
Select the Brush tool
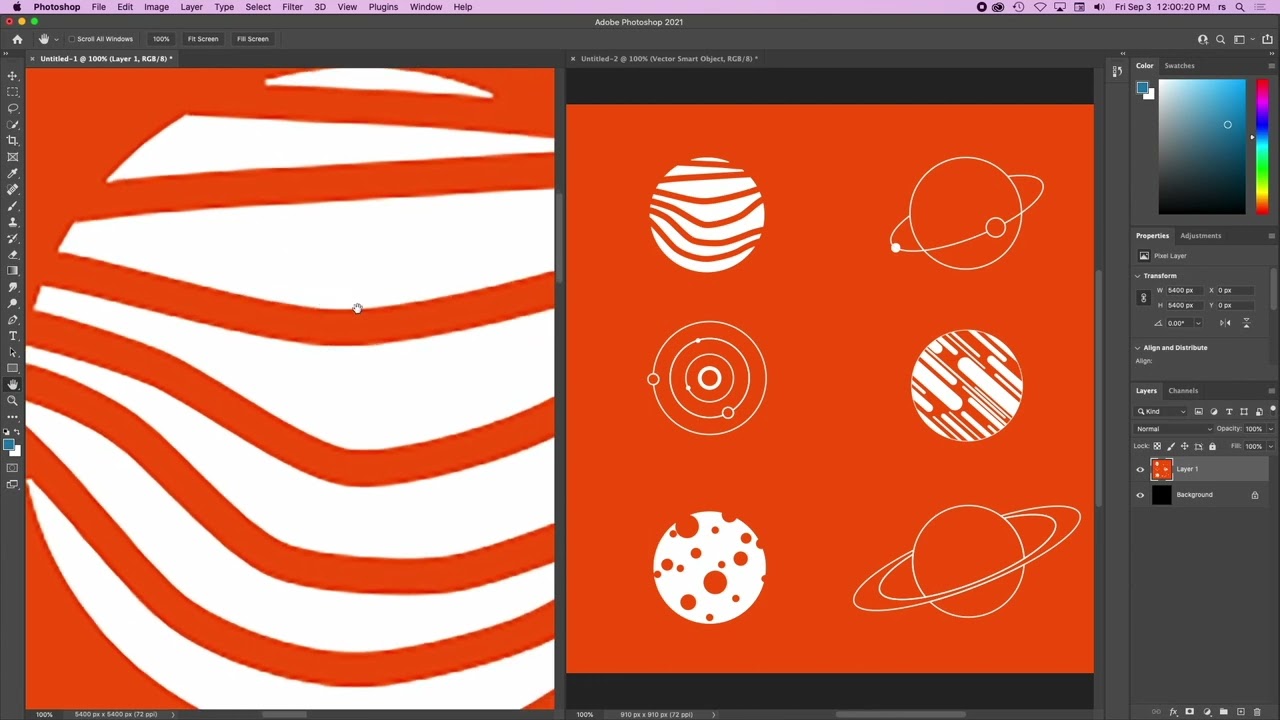[13, 206]
